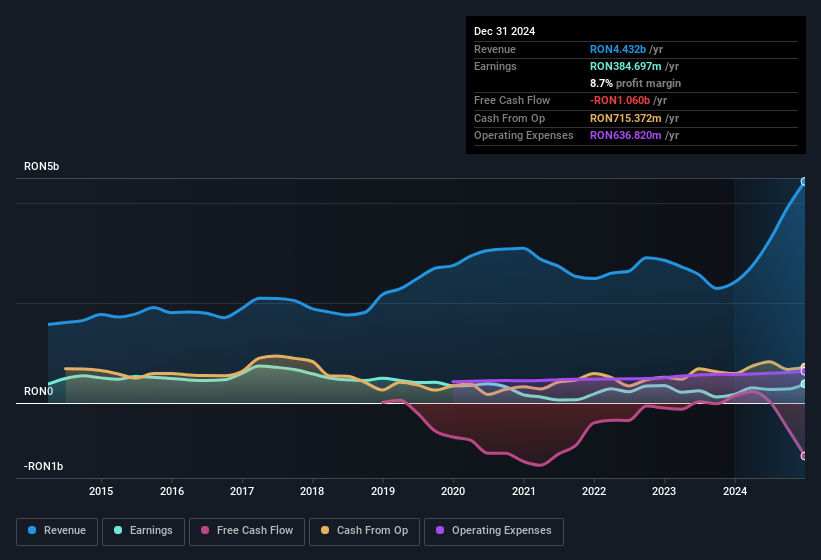Click the Dec 31 2024 tooltip date
The image size is (821, 560).
point(504,31)
